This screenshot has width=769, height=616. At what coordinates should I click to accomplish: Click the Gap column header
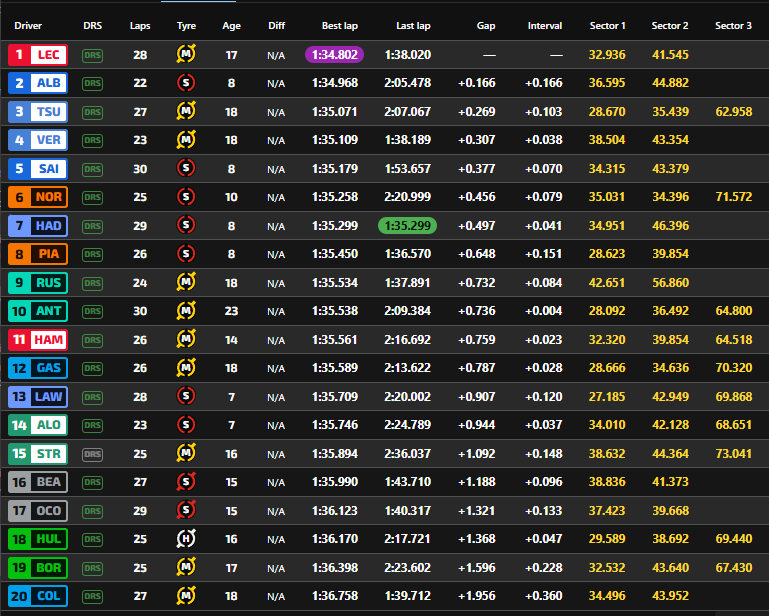(x=486, y=26)
